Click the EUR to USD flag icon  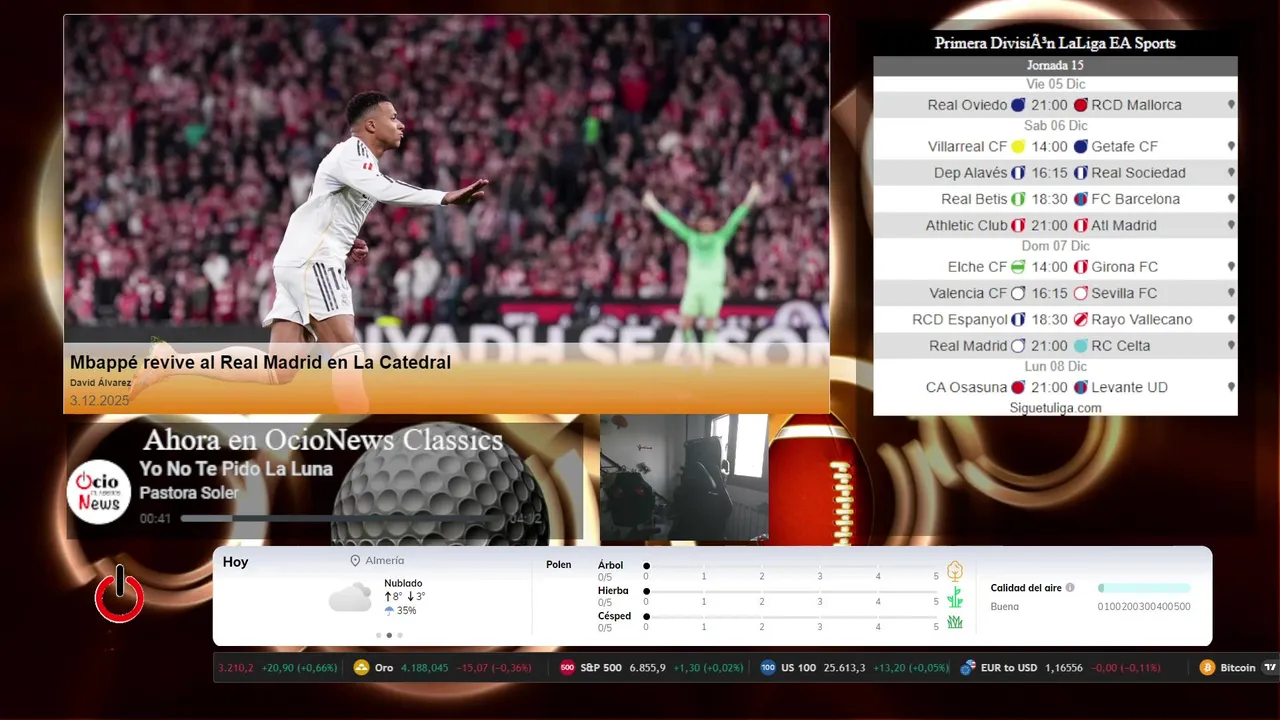[967, 668]
